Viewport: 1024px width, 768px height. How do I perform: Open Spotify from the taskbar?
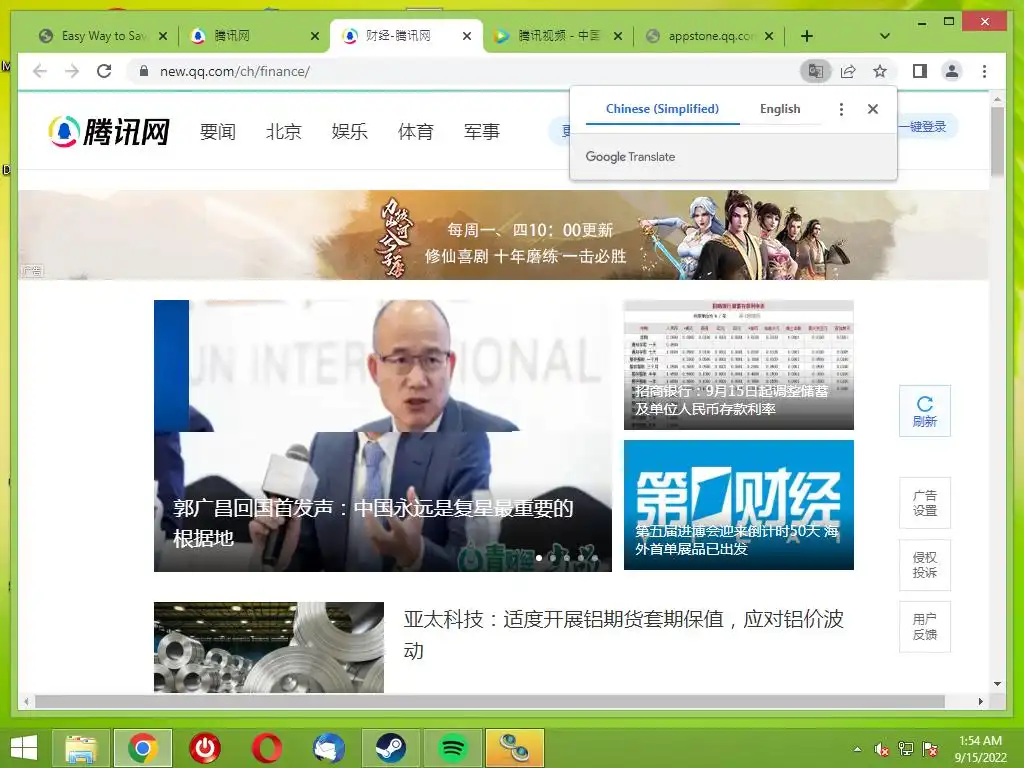click(x=453, y=748)
